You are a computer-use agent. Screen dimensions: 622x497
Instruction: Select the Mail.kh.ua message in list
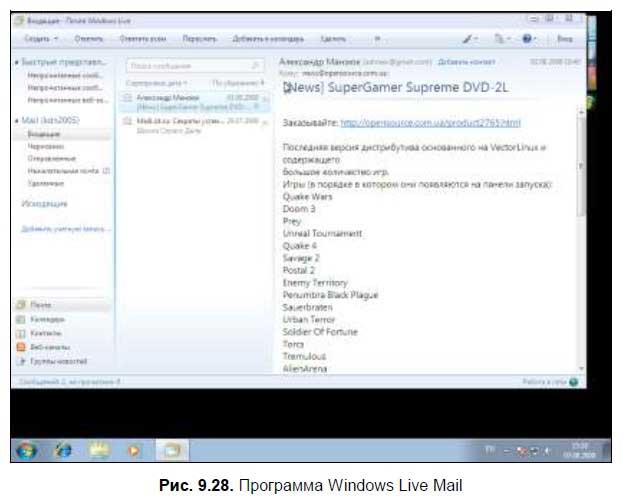[194, 125]
